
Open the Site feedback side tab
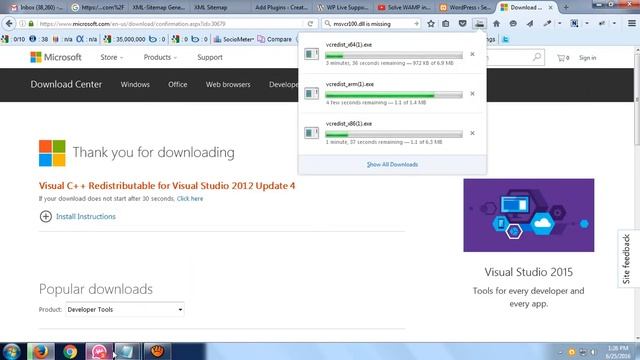[627, 259]
